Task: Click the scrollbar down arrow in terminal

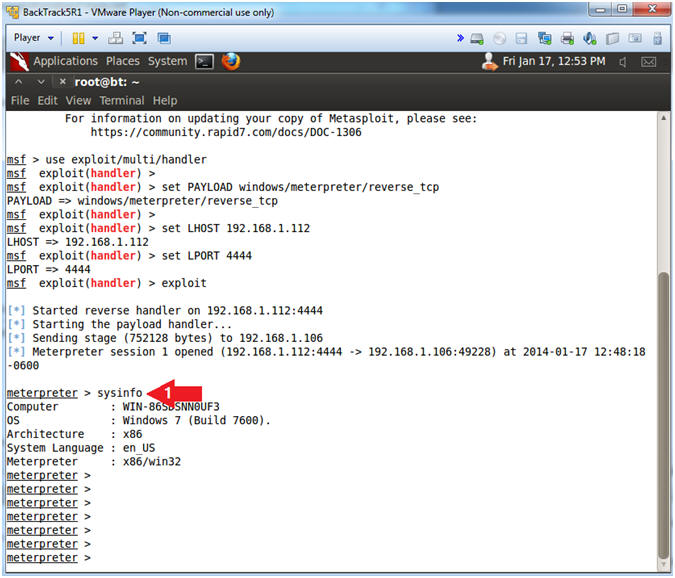Action: [663, 566]
